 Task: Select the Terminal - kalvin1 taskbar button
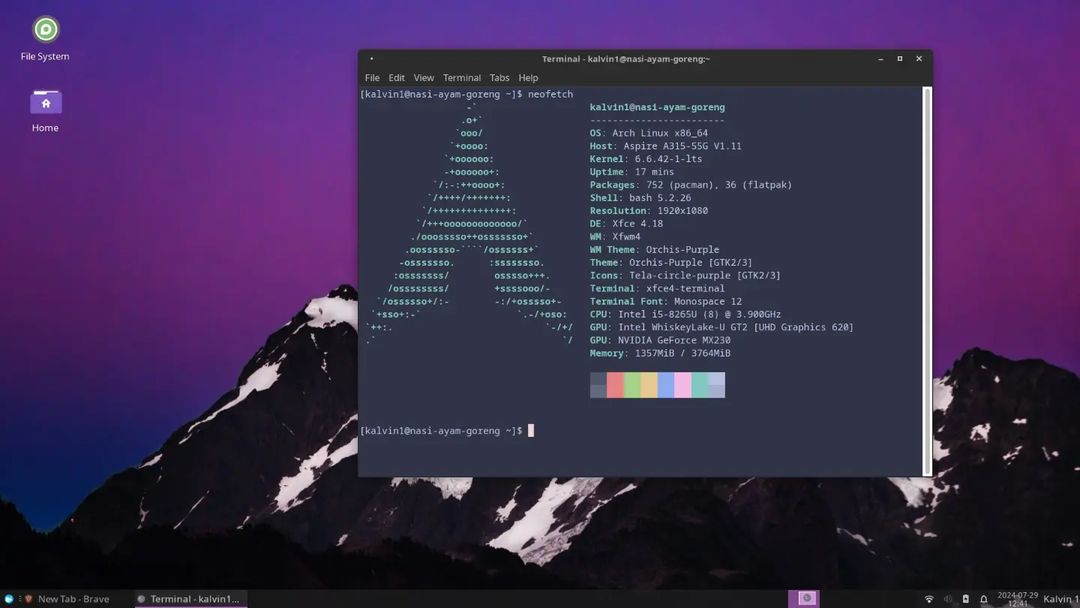[190, 599]
